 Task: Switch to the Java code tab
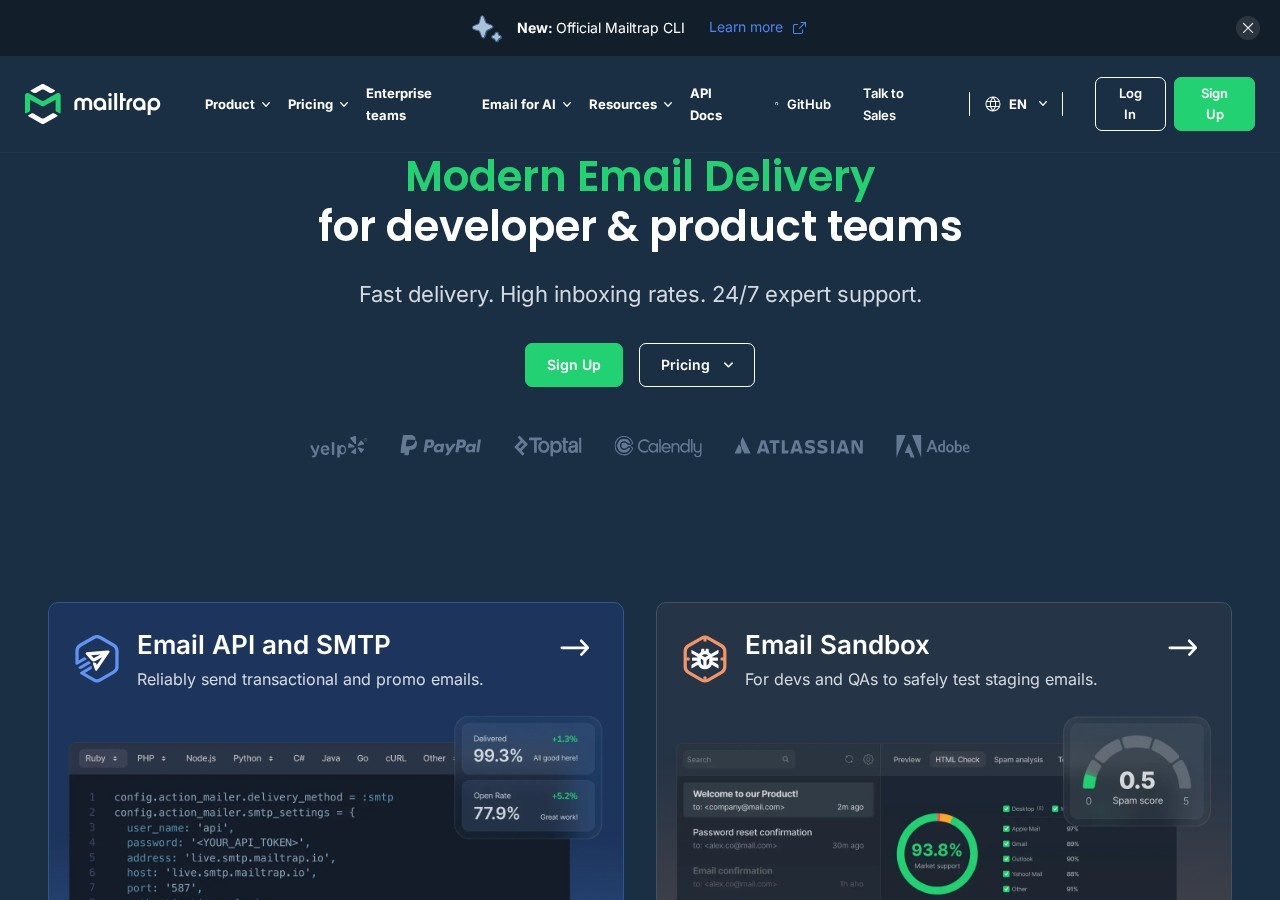(331, 758)
